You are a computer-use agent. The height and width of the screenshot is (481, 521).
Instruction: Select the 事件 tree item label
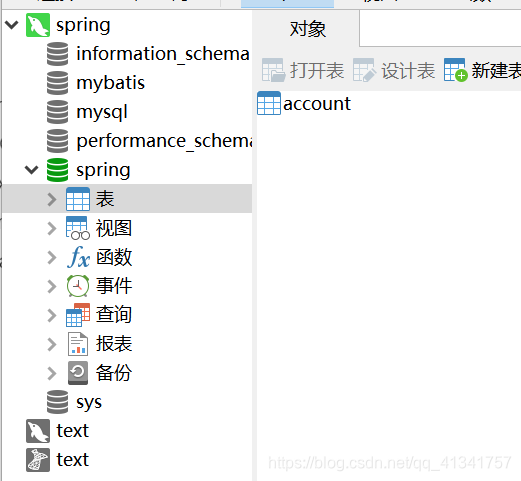pos(114,286)
